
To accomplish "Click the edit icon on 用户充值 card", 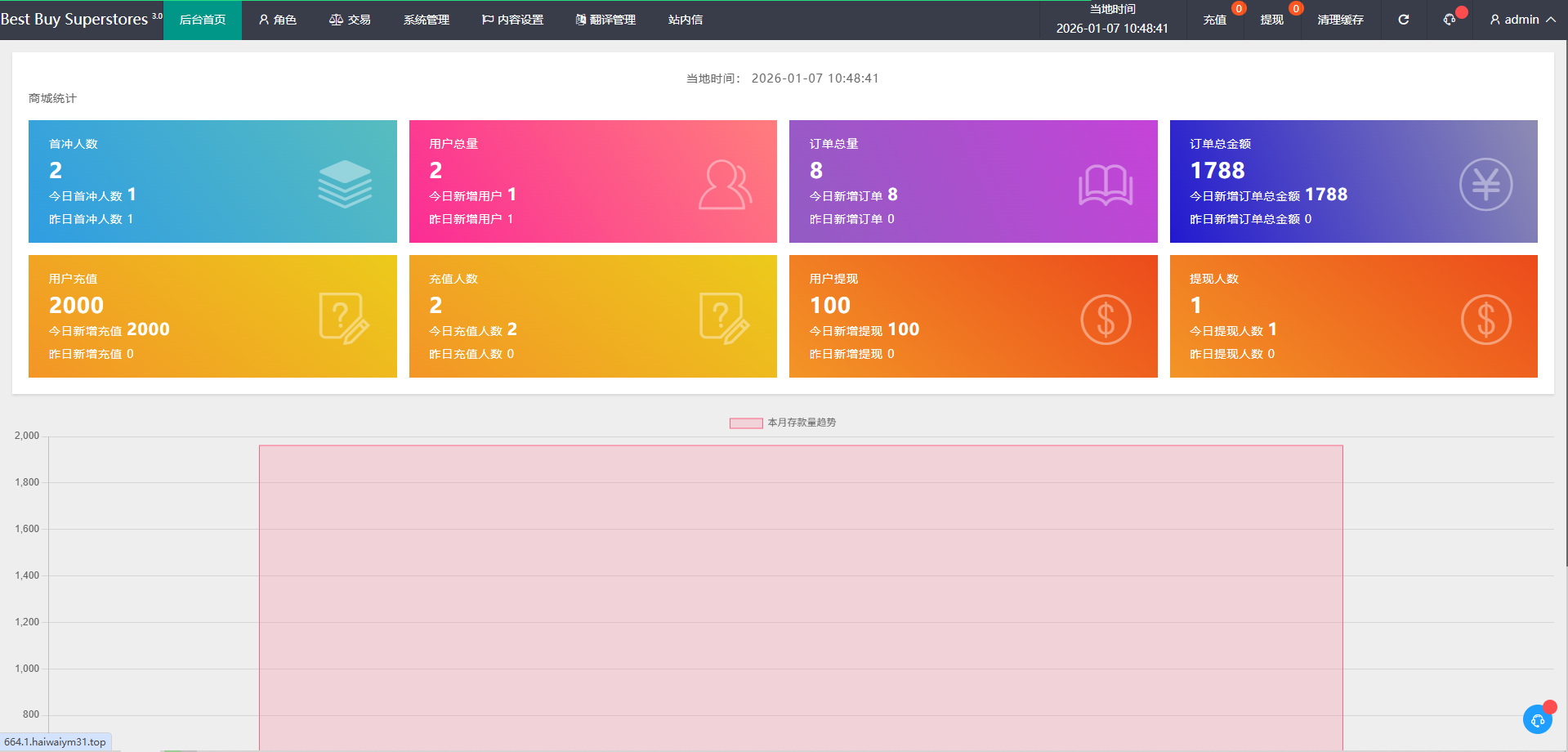I will [344, 319].
